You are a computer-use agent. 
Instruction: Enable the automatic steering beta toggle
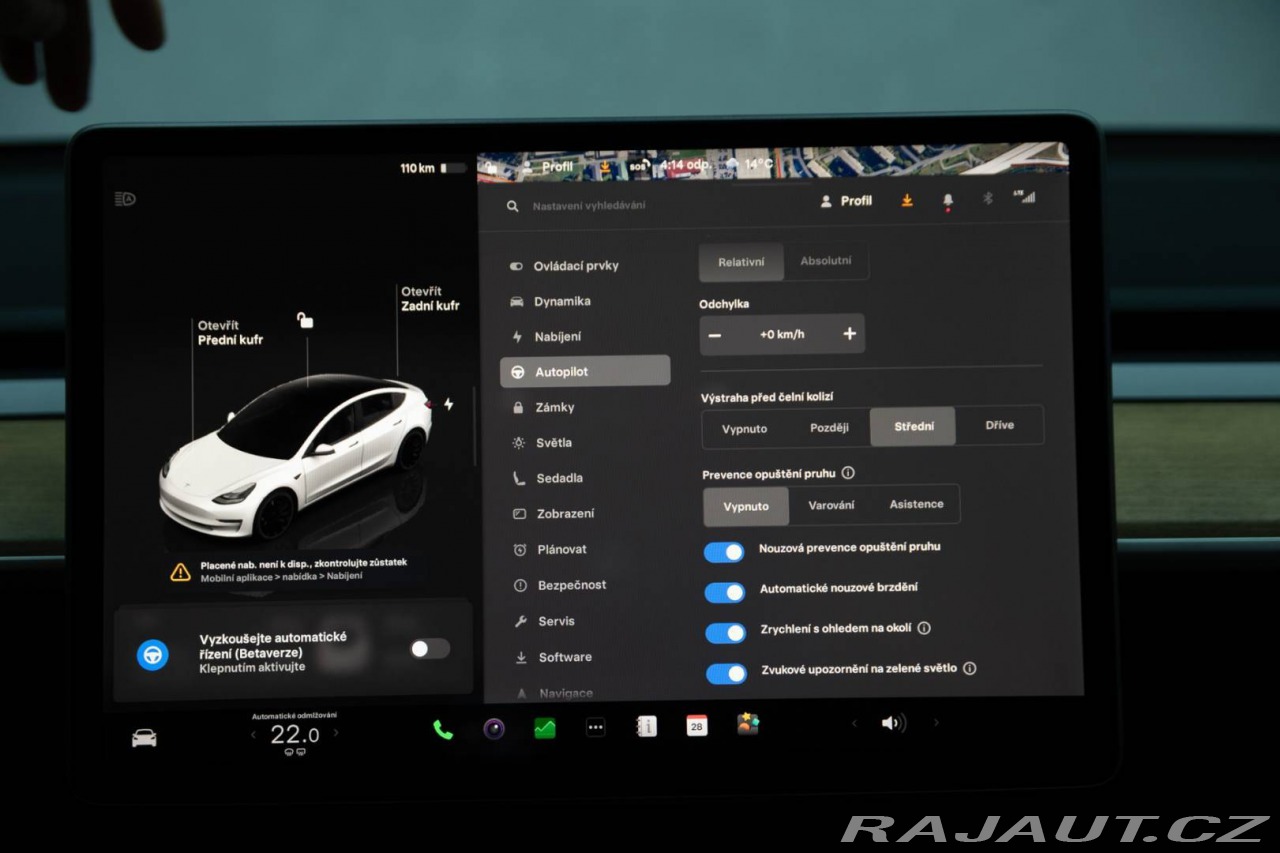430,649
